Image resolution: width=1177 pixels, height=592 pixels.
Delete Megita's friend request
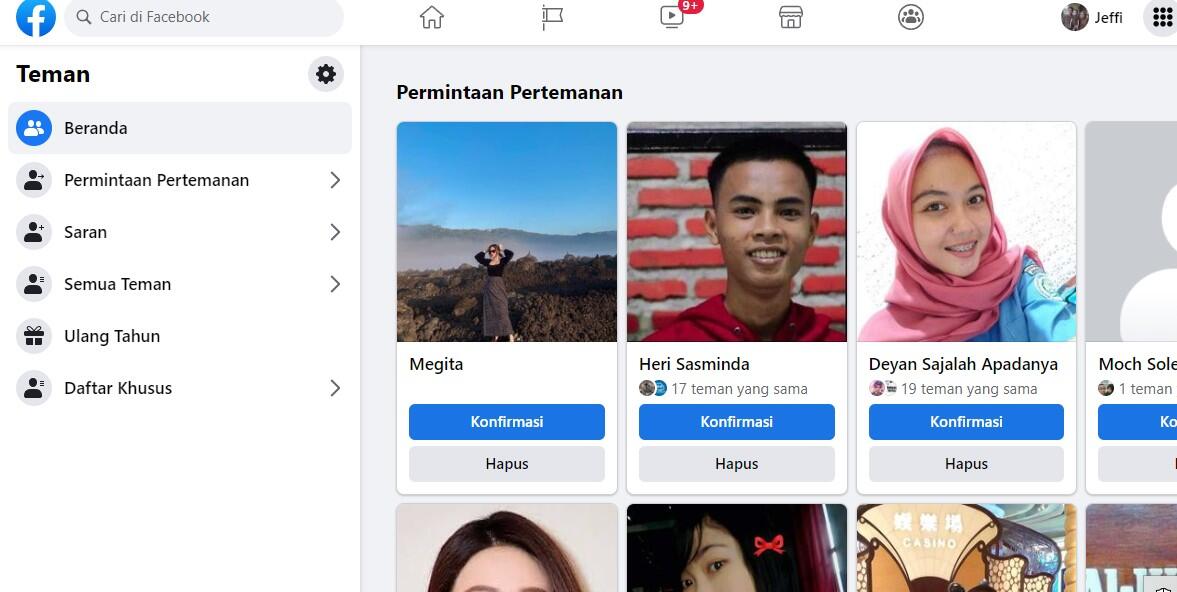tap(507, 464)
